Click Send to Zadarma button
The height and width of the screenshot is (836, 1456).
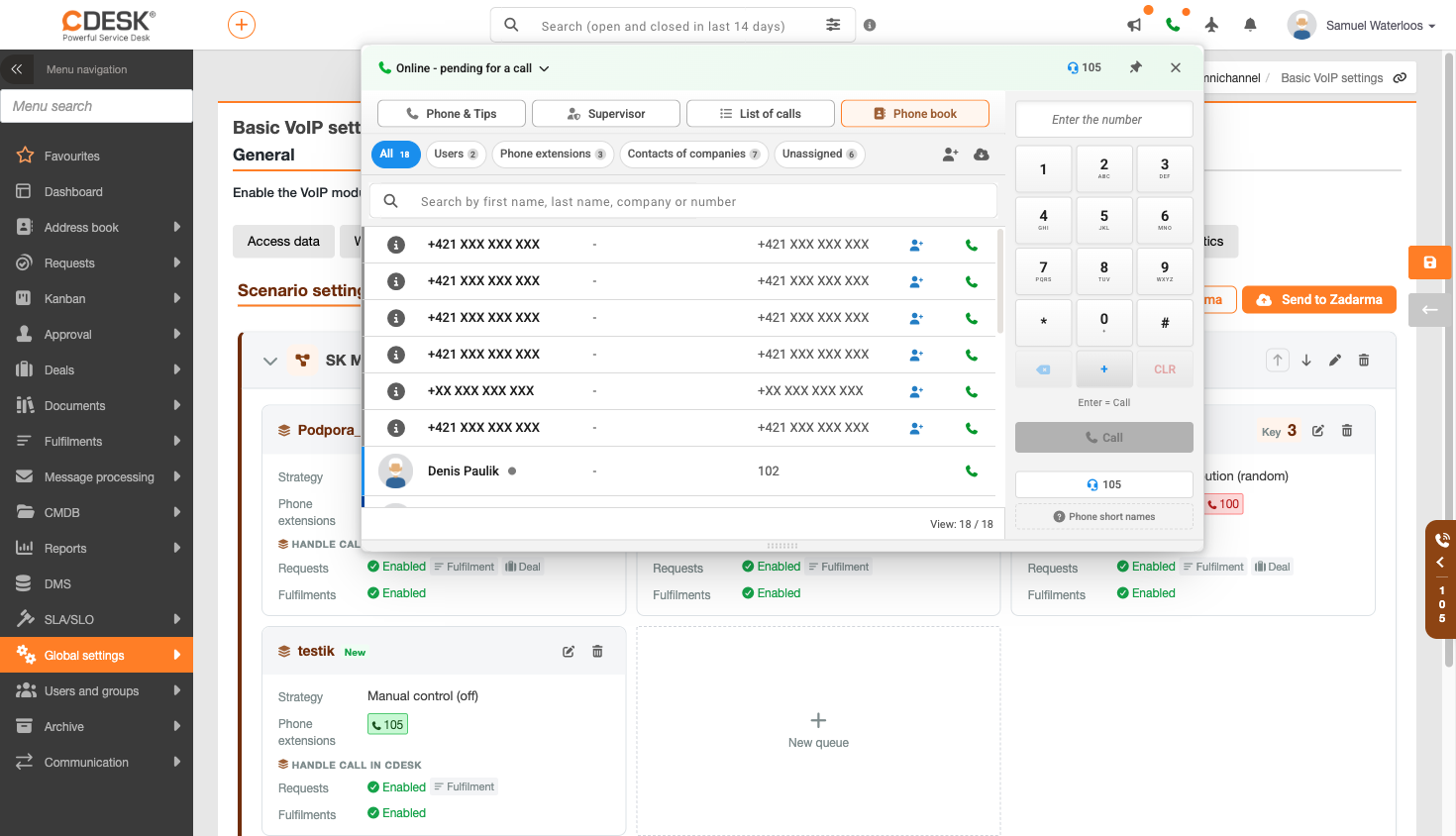[1319, 300]
